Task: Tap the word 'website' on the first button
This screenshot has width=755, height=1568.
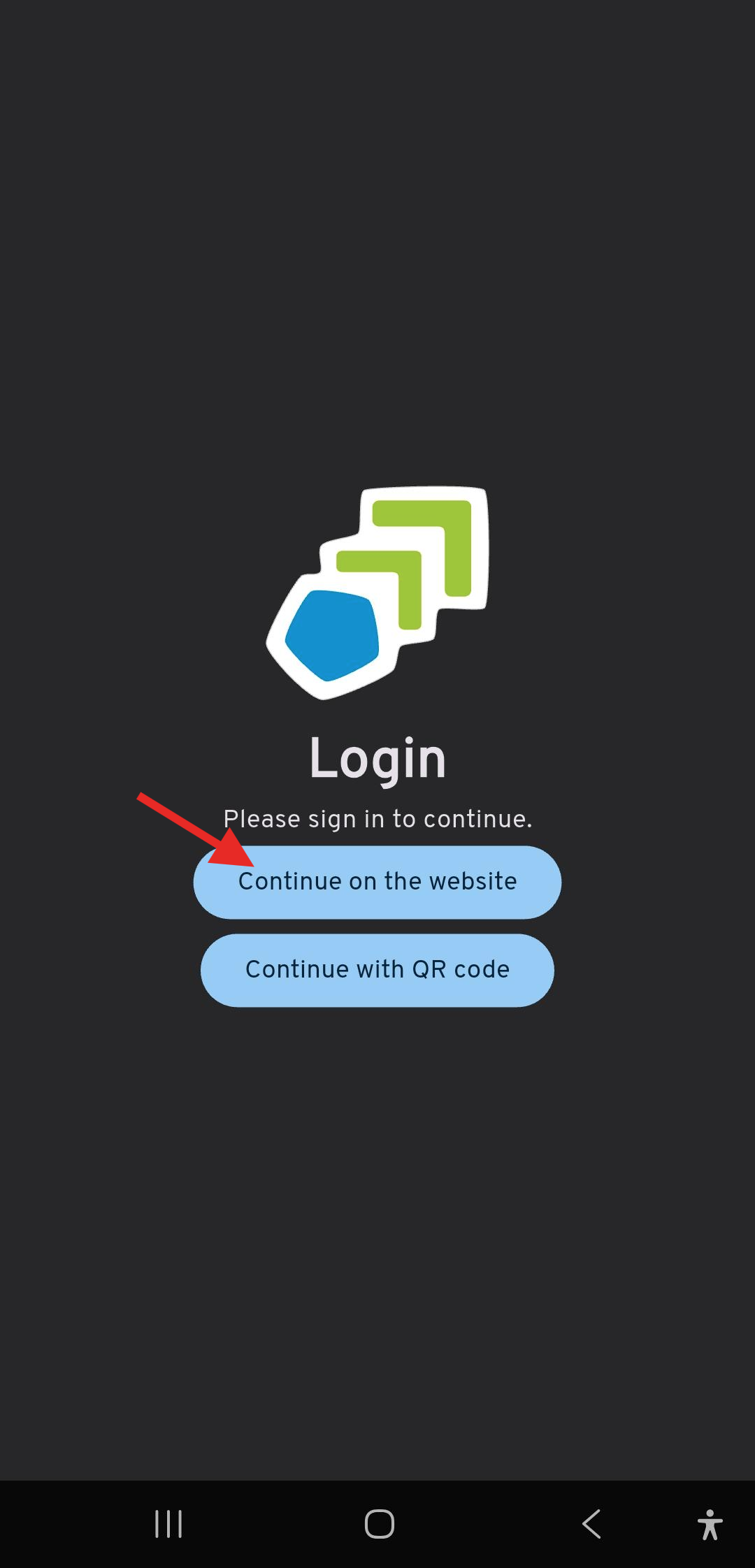Action: coord(473,881)
